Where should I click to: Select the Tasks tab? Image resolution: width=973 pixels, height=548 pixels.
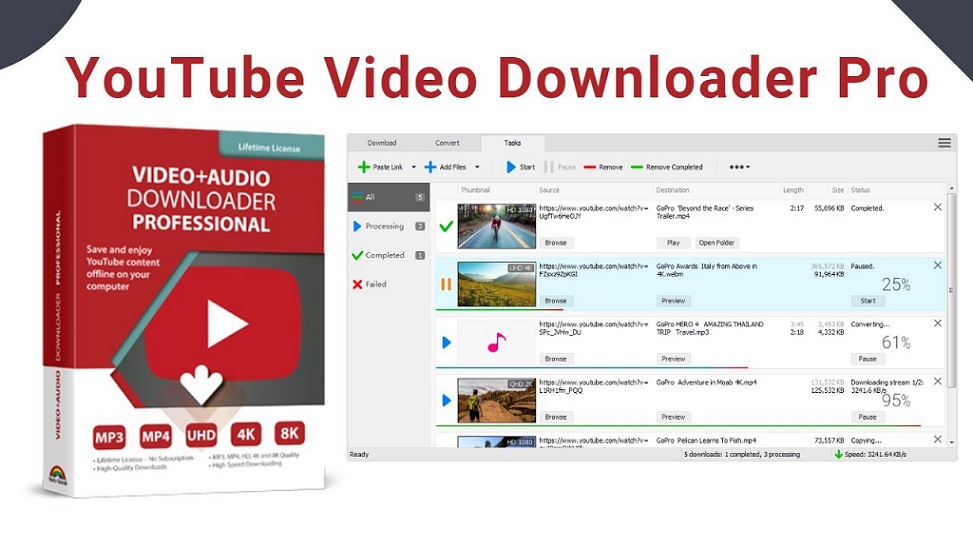pos(513,143)
